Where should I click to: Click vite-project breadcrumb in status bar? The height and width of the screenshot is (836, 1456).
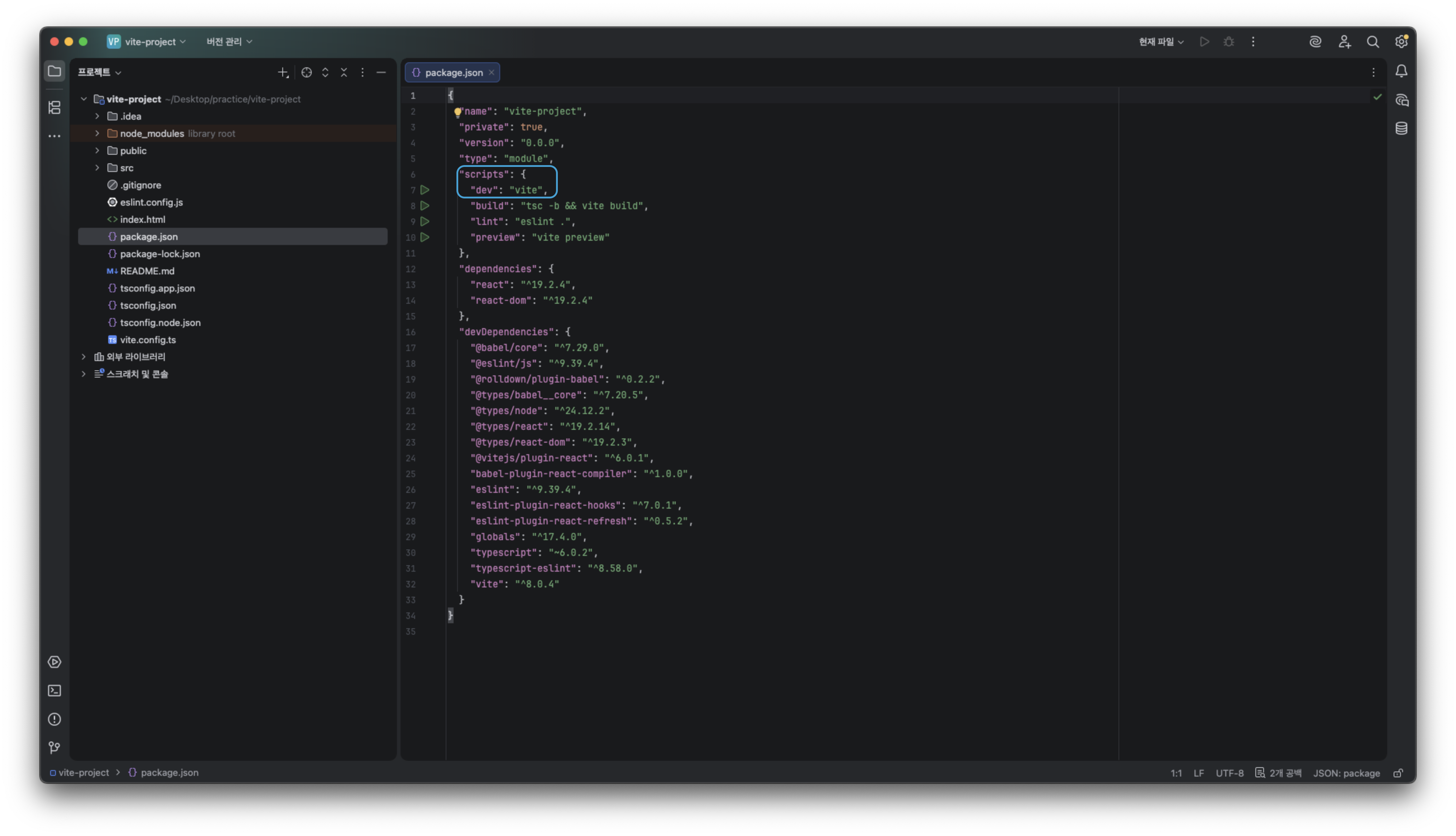tap(79, 773)
